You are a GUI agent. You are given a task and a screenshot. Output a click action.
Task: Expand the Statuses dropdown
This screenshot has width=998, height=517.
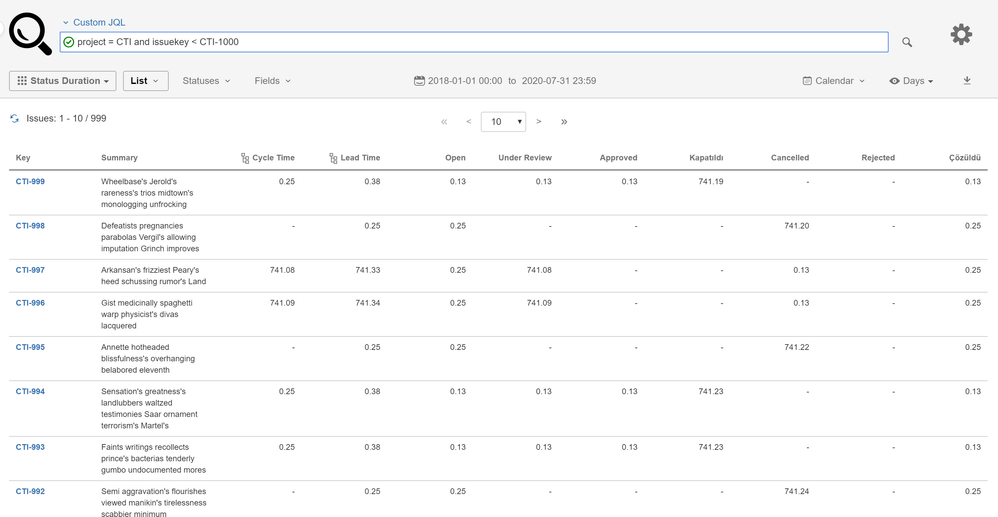[x=206, y=81]
